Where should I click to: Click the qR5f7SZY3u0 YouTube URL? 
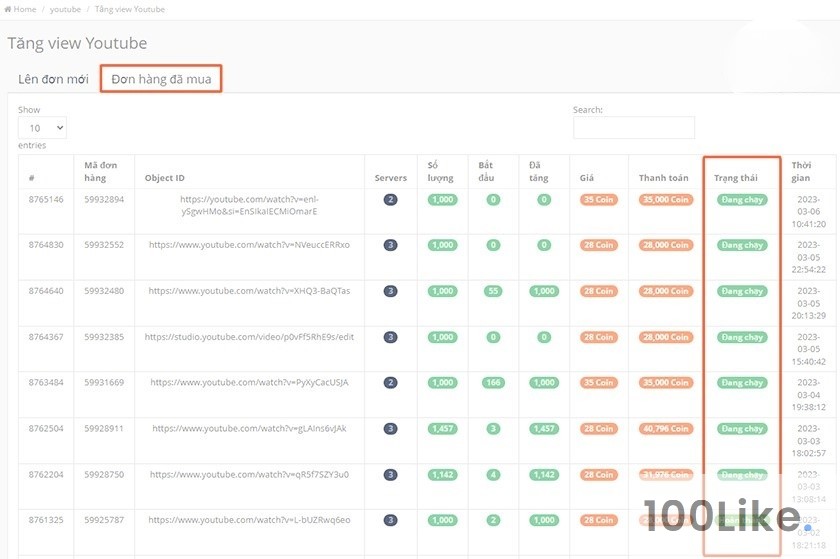(x=249, y=475)
